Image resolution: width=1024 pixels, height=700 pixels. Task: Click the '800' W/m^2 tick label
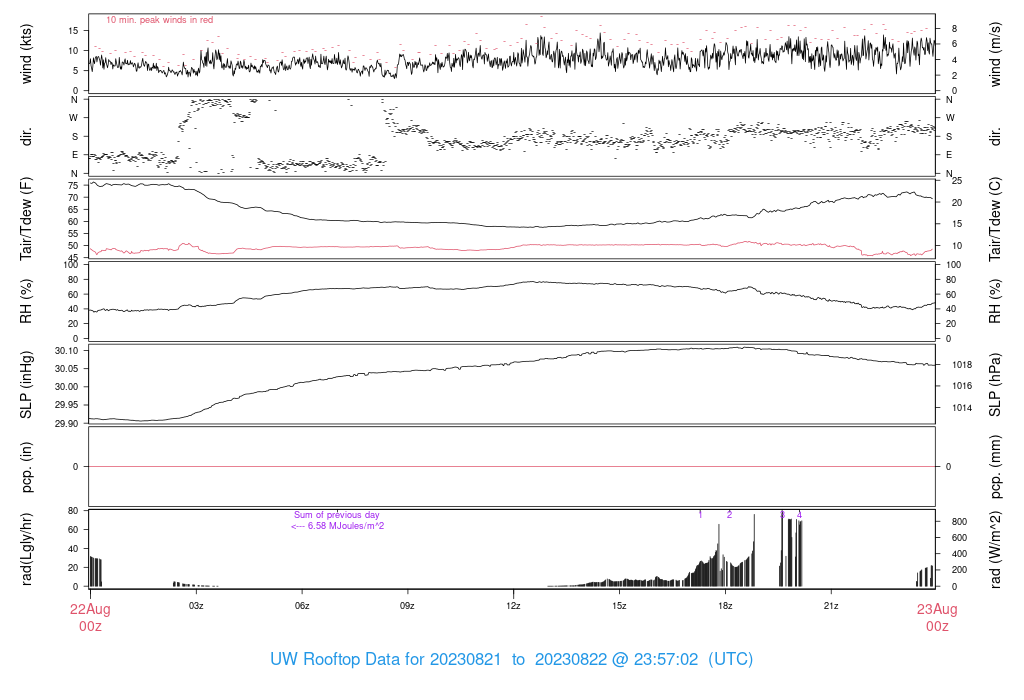pos(959,522)
